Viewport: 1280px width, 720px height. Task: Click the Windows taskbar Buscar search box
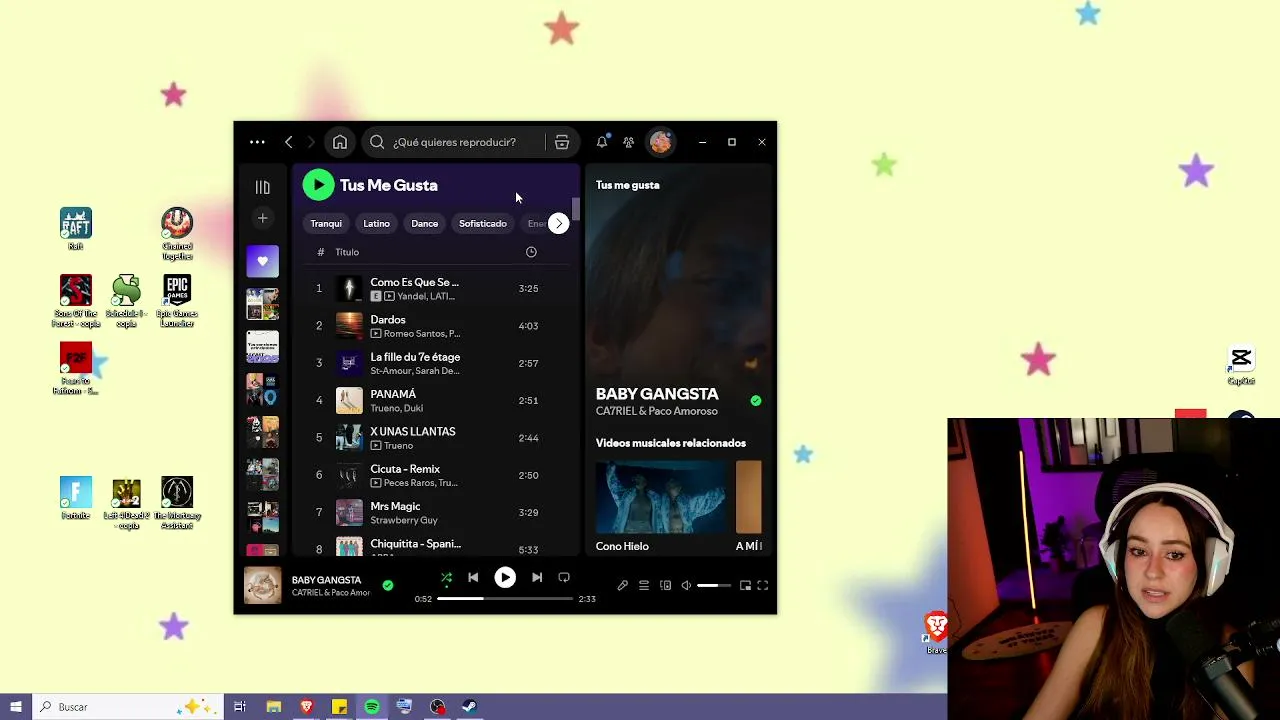click(128, 707)
